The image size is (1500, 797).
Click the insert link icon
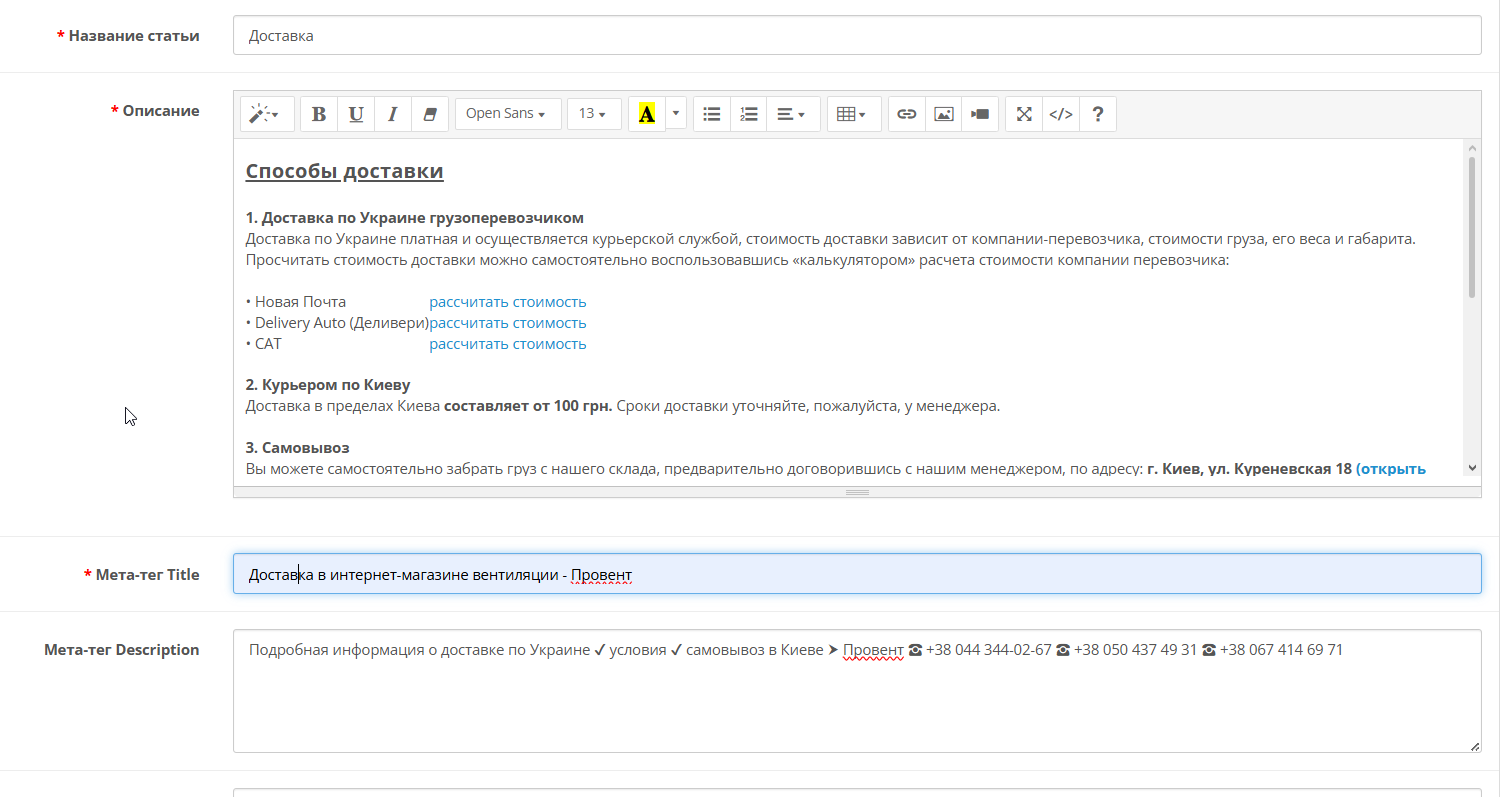click(x=907, y=114)
